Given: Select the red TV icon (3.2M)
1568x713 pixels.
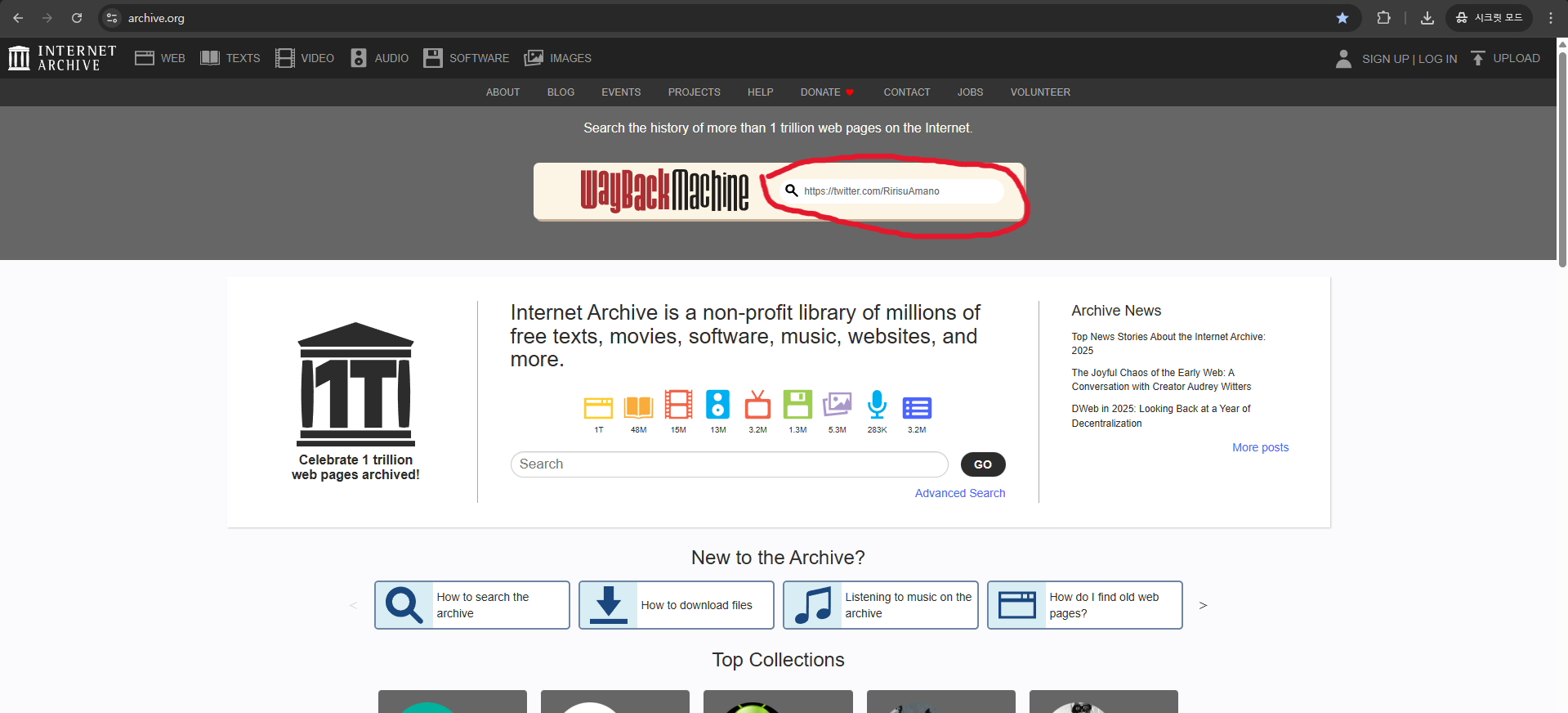Looking at the screenshot, I should [757, 405].
